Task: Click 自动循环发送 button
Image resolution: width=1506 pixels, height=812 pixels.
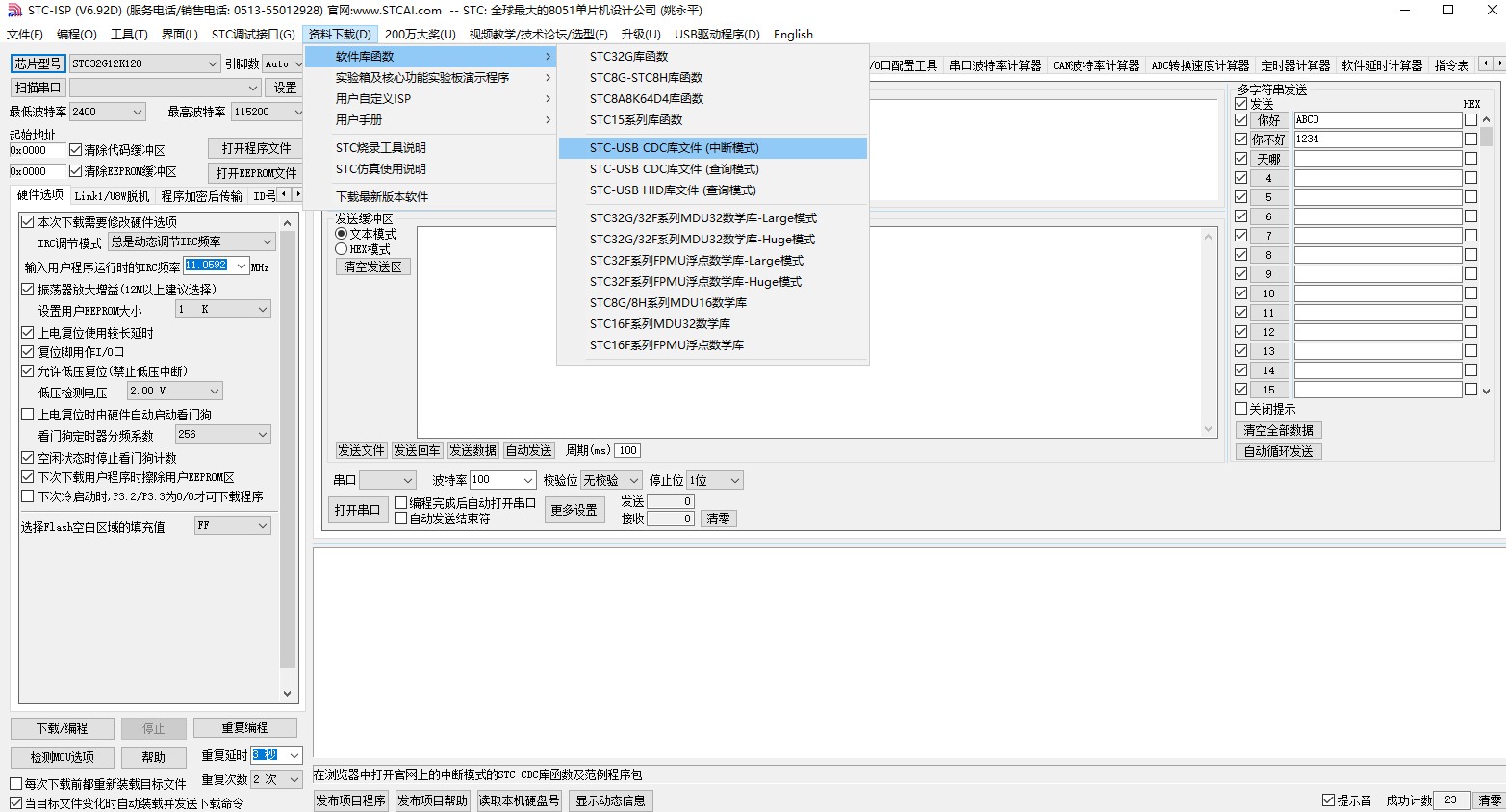Action: (x=1278, y=451)
